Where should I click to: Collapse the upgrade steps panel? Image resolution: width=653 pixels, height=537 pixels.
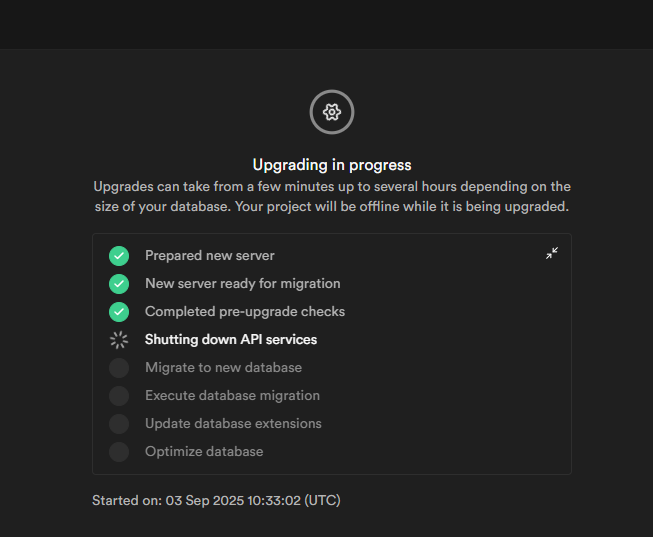point(551,254)
